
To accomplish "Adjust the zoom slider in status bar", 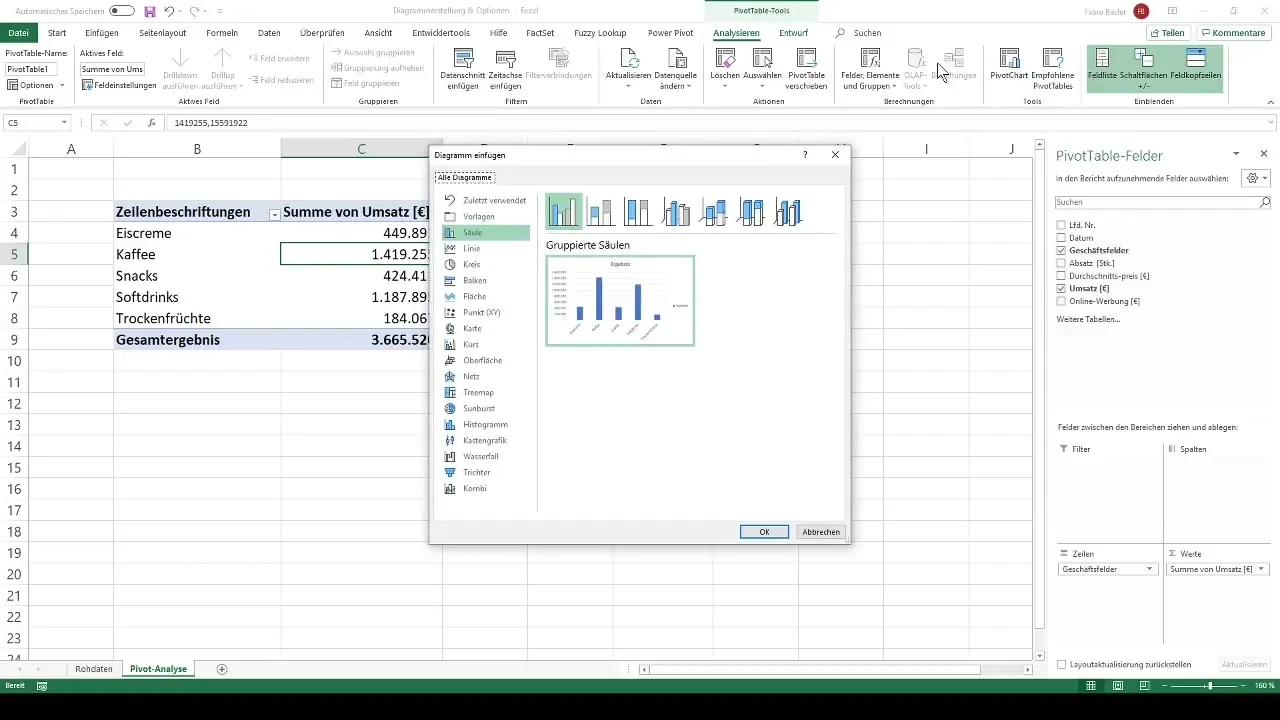I will (x=1209, y=686).
